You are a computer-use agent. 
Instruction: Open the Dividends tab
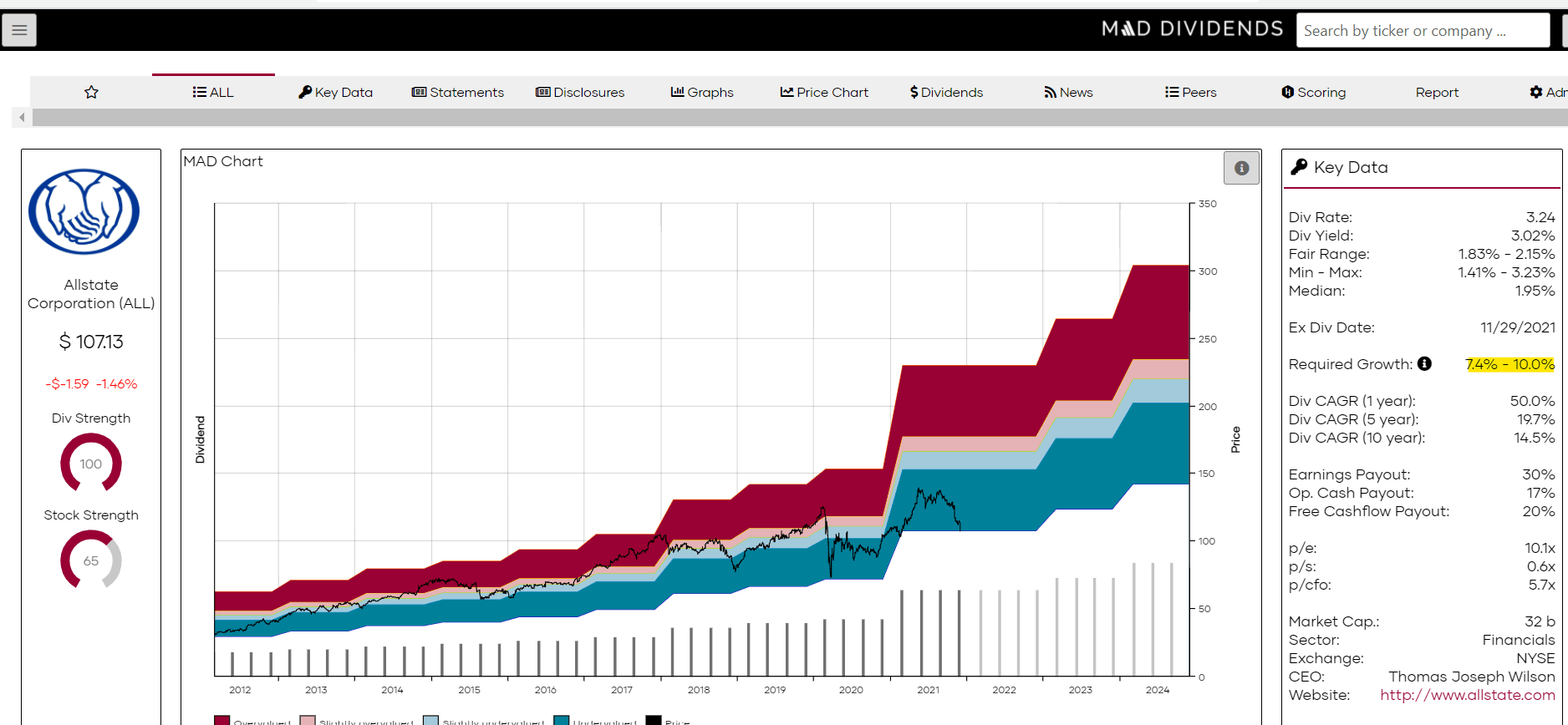[x=946, y=92]
